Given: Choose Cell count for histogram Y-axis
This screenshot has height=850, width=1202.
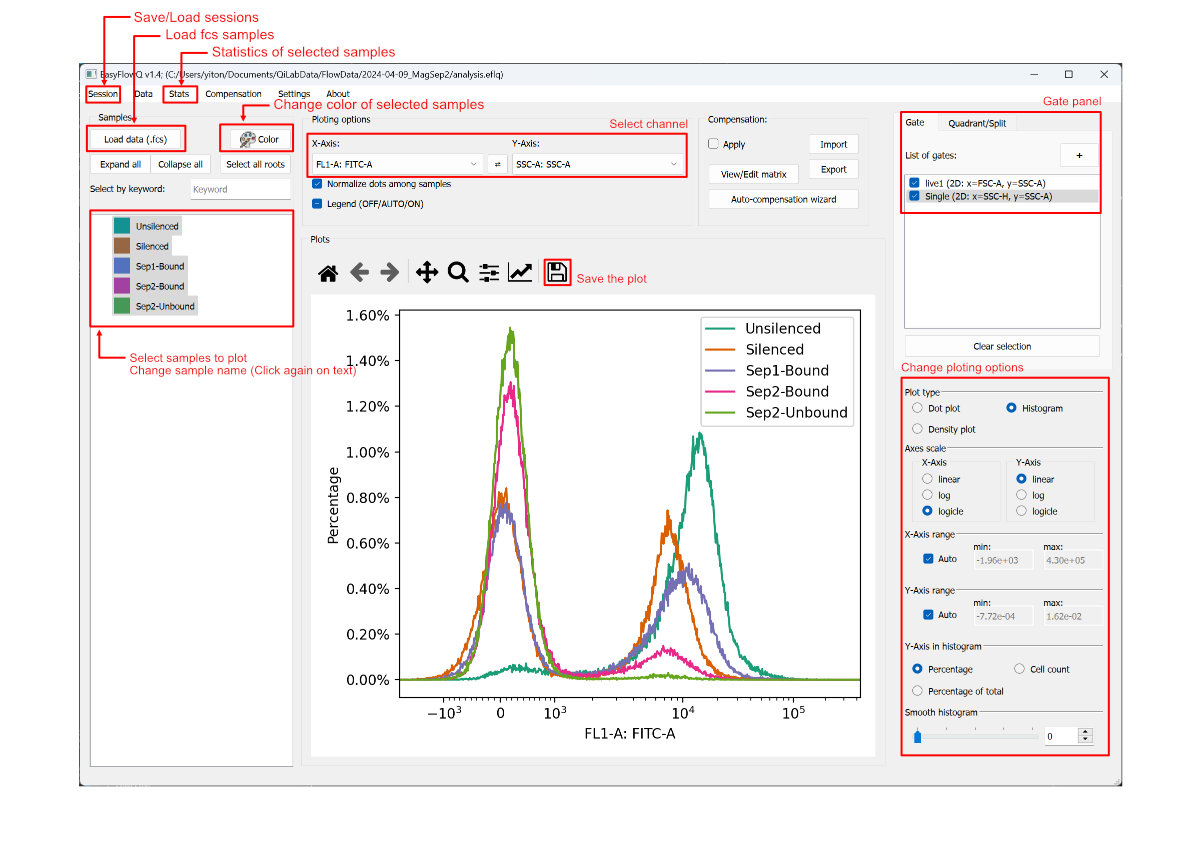Looking at the screenshot, I should tap(1020, 669).
